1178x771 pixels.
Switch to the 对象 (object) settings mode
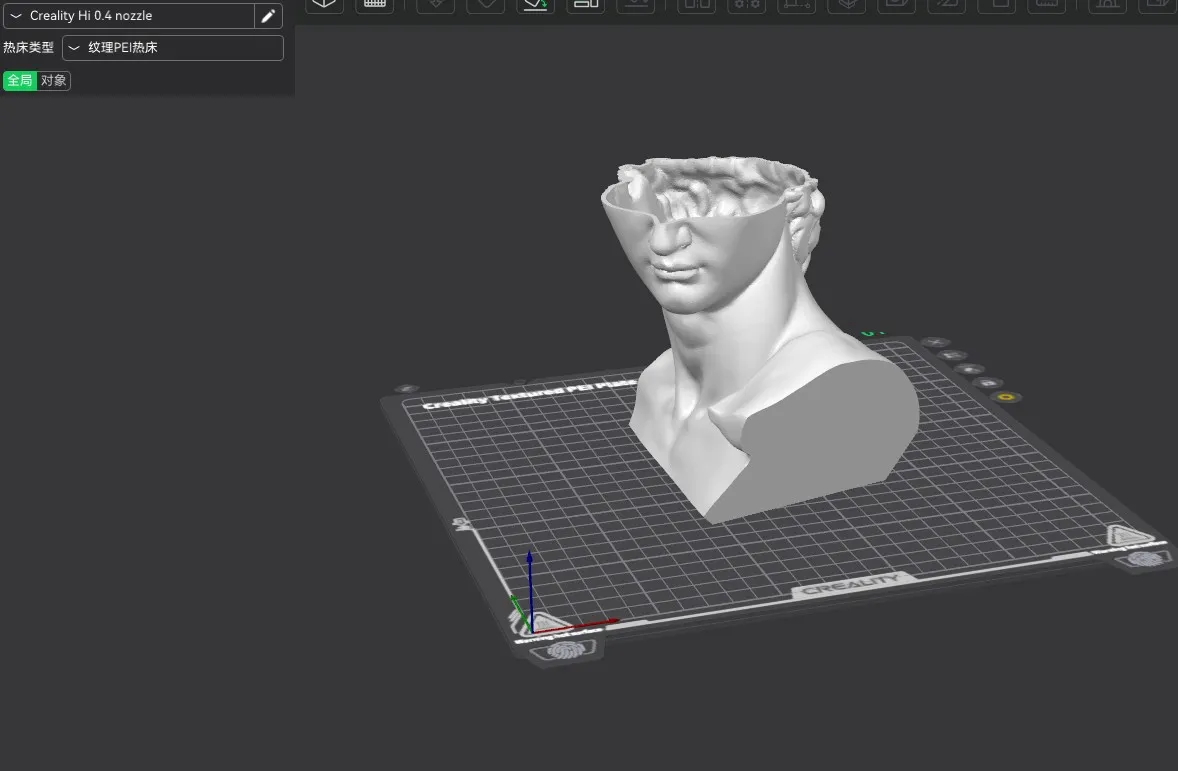coord(53,80)
